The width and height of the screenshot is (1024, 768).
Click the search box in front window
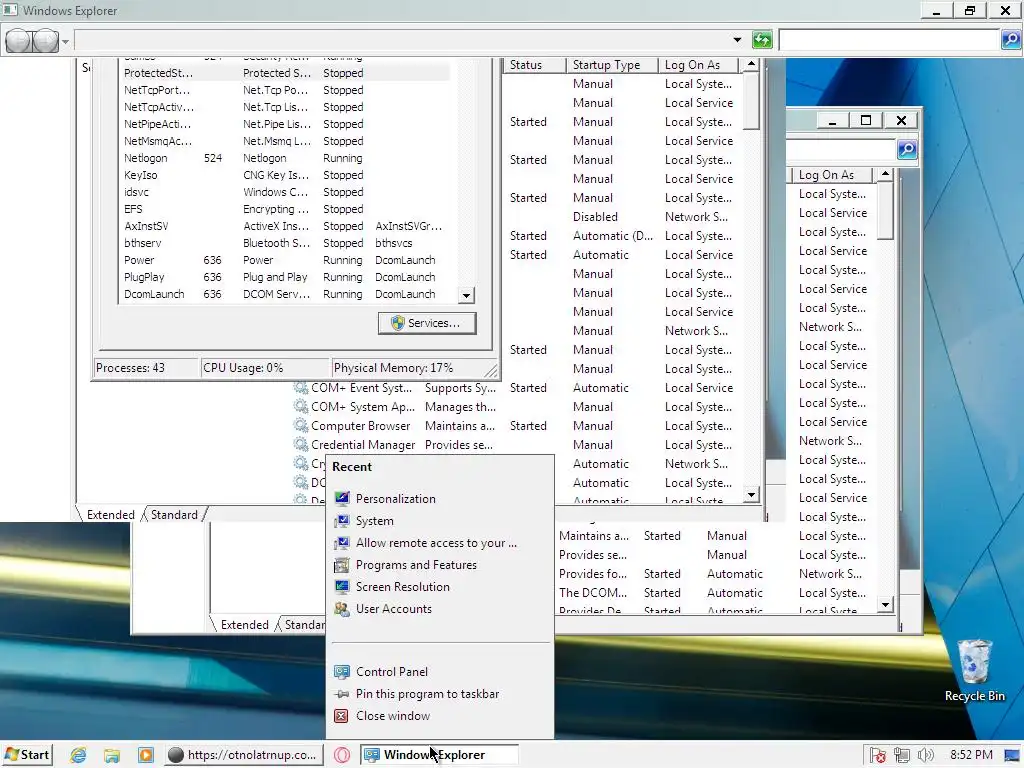889,40
